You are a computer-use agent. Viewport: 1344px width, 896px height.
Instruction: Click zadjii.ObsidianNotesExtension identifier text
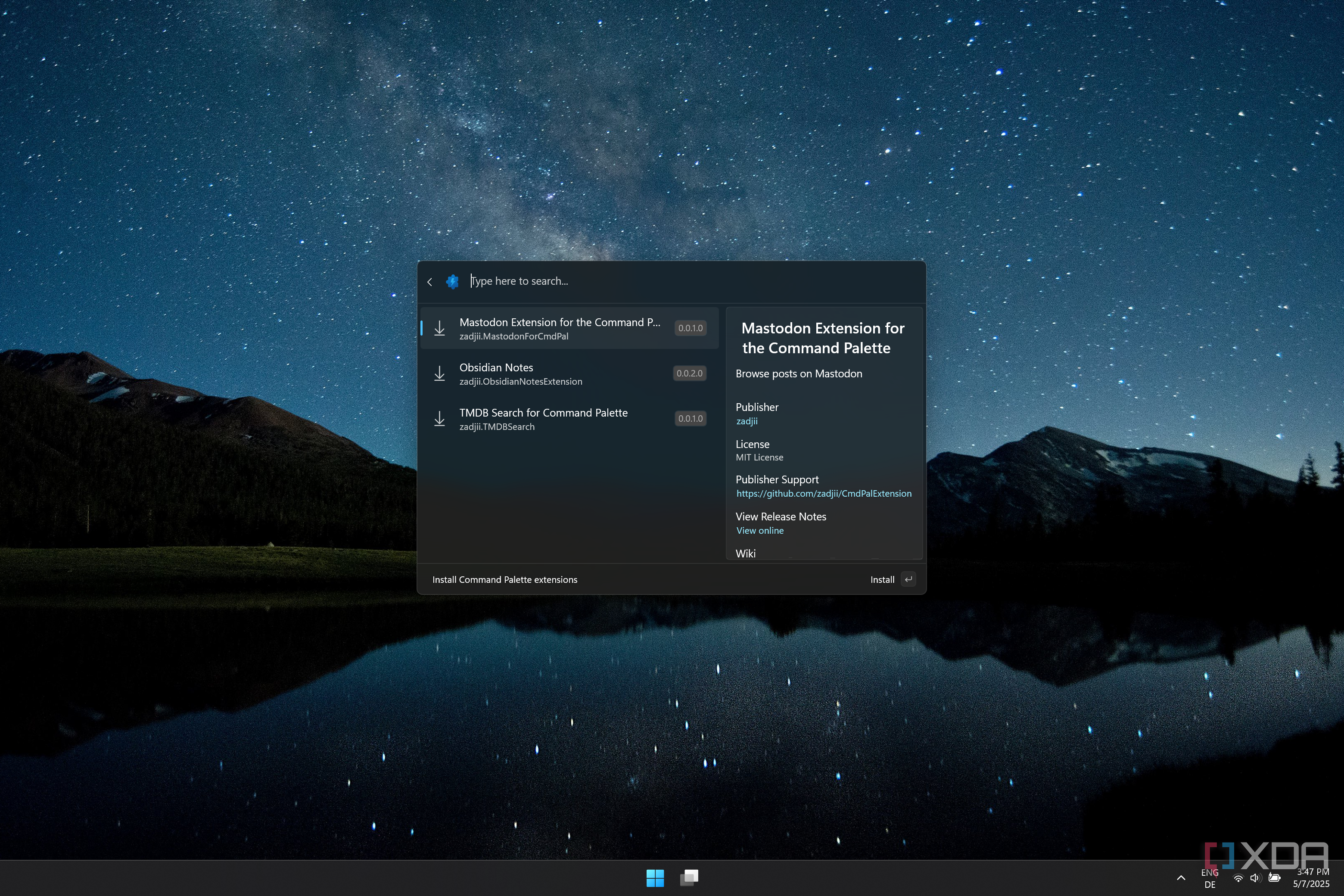520,382
